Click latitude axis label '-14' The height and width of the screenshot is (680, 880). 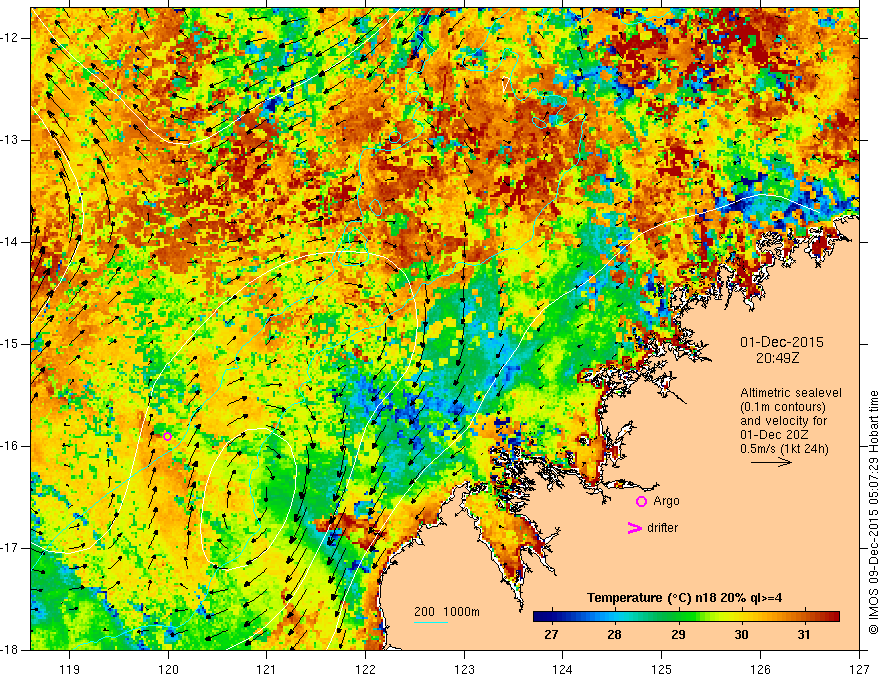(x=10, y=242)
